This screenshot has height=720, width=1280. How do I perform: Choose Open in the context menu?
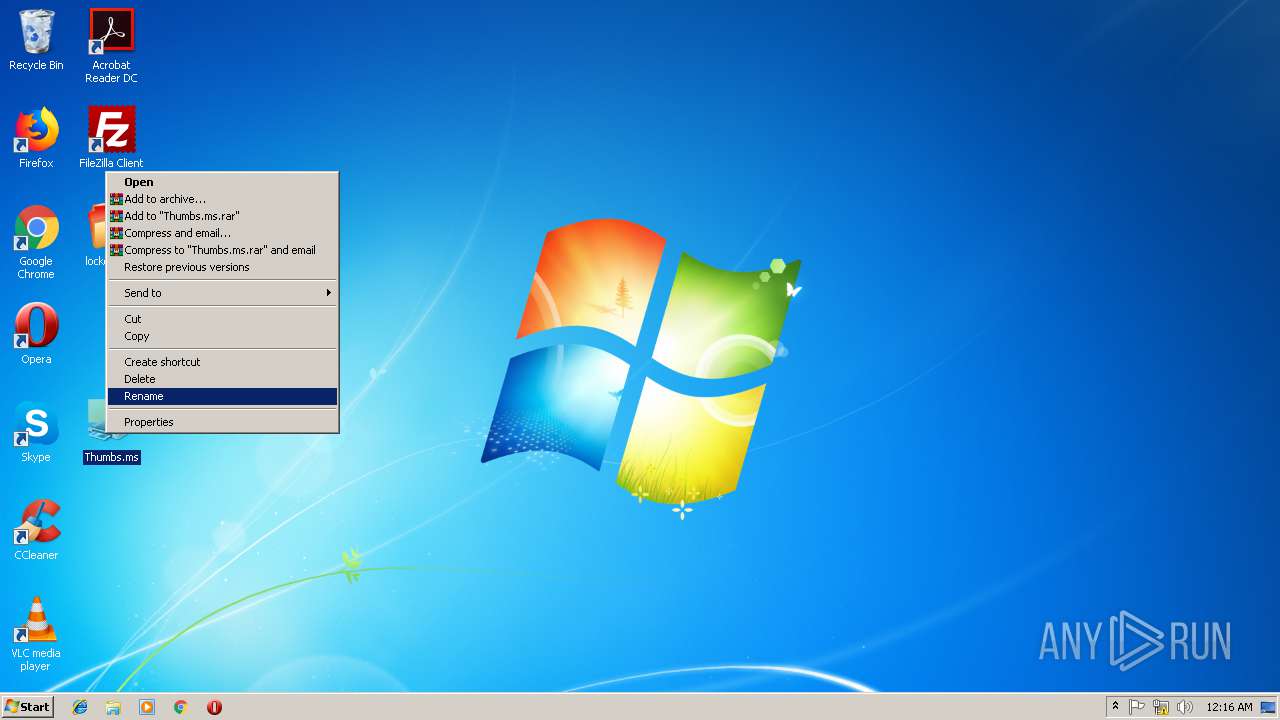coord(222,182)
